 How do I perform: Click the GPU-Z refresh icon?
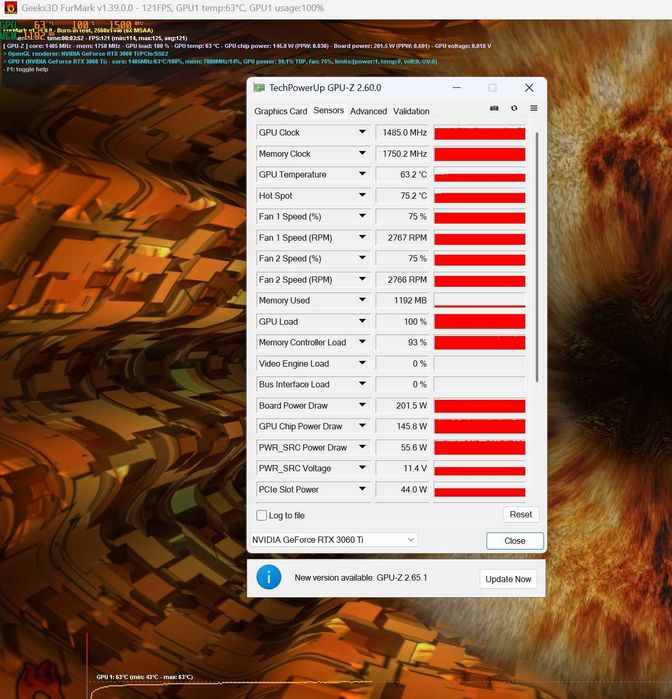(x=514, y=108)
